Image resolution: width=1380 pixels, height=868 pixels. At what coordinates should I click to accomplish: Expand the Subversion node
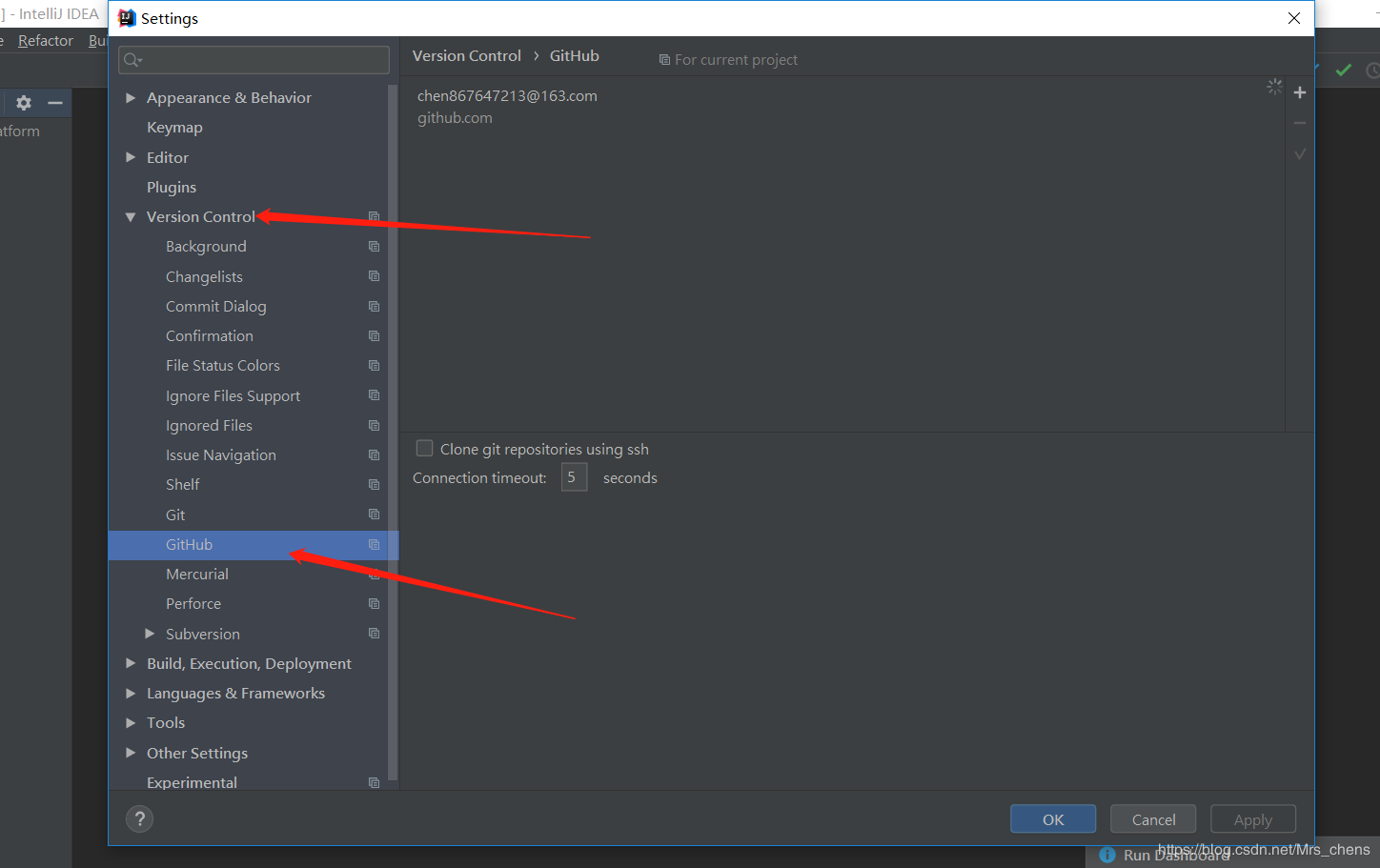150,634
